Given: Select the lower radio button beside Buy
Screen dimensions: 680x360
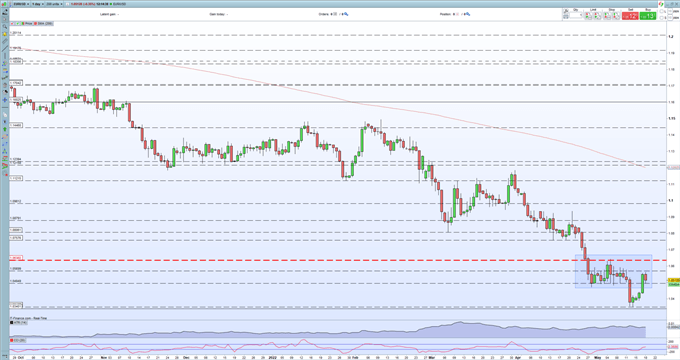Looking at the screenshot, I should coord(661,18).
